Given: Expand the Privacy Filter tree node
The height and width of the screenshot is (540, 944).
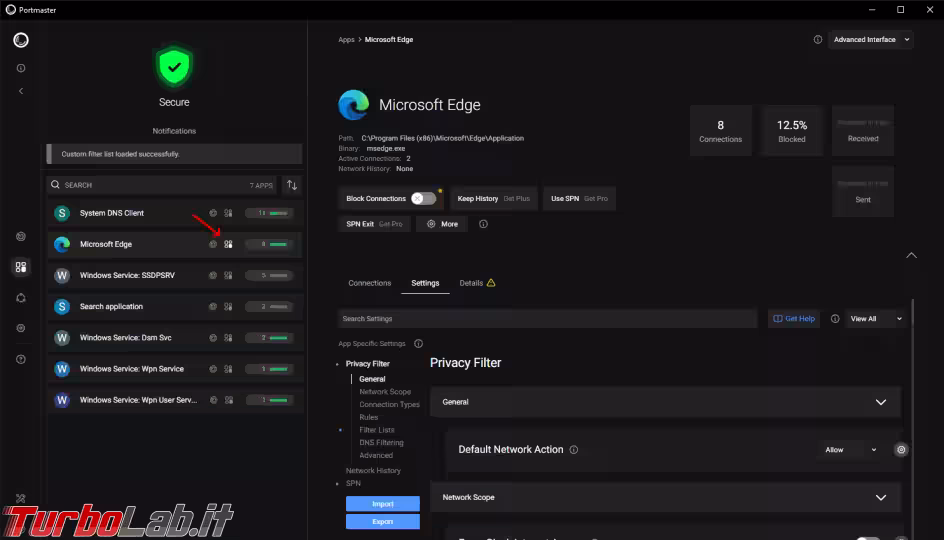Looking at the screenshot, I should click(338, 364).
